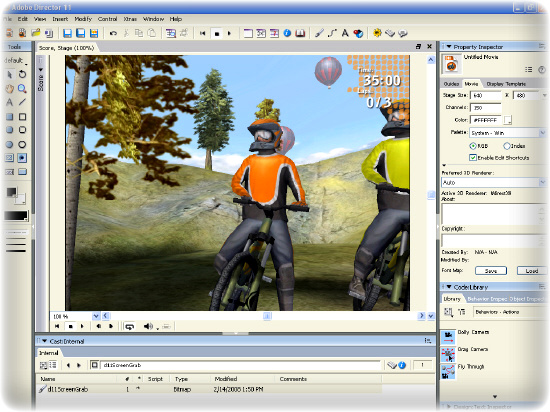The height and width of the screenshot is (412, 550).
Task: Select the outline Ellipse tool
Action: tap(22, 144)
